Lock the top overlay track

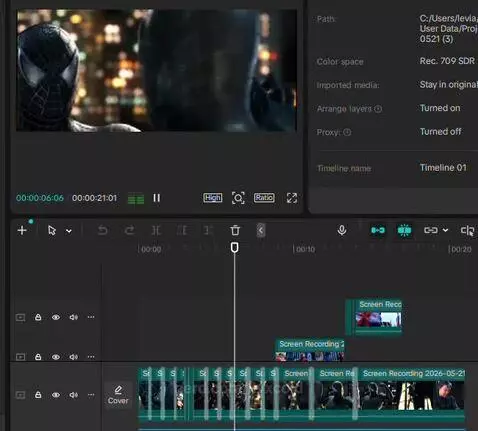(38, 317)
